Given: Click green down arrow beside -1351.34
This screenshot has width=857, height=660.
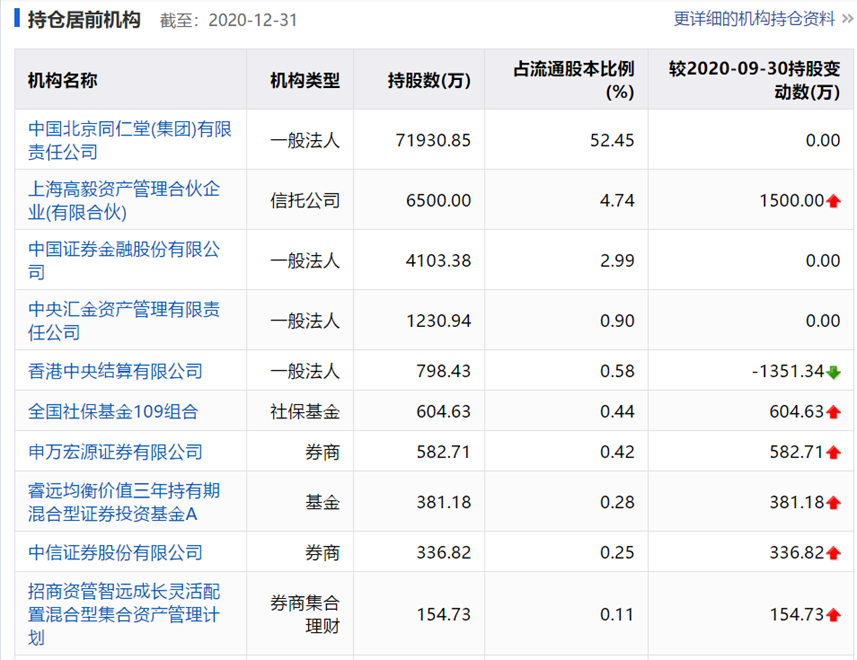Looking at the screenshot, I should [x=833, y=372].
